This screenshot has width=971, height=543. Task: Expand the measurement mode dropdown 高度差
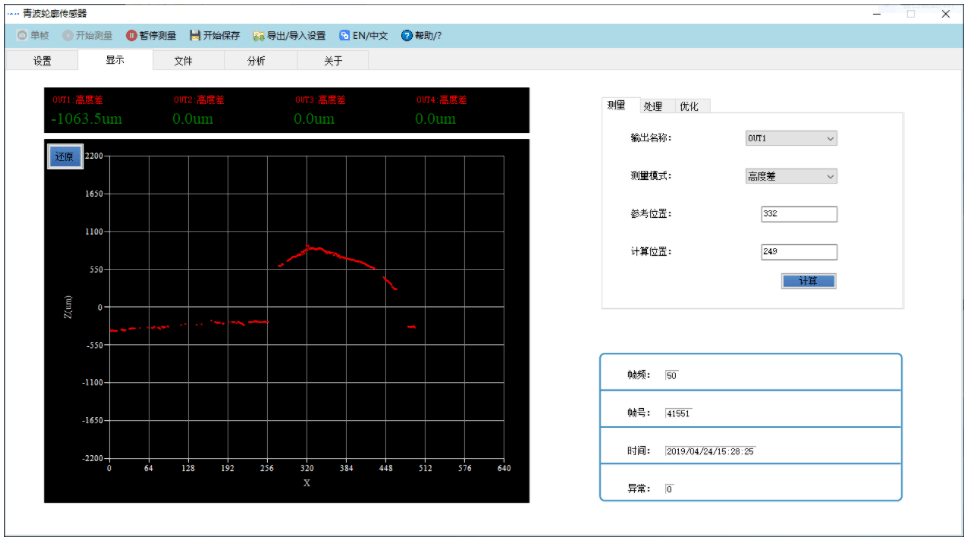(791, 176)
